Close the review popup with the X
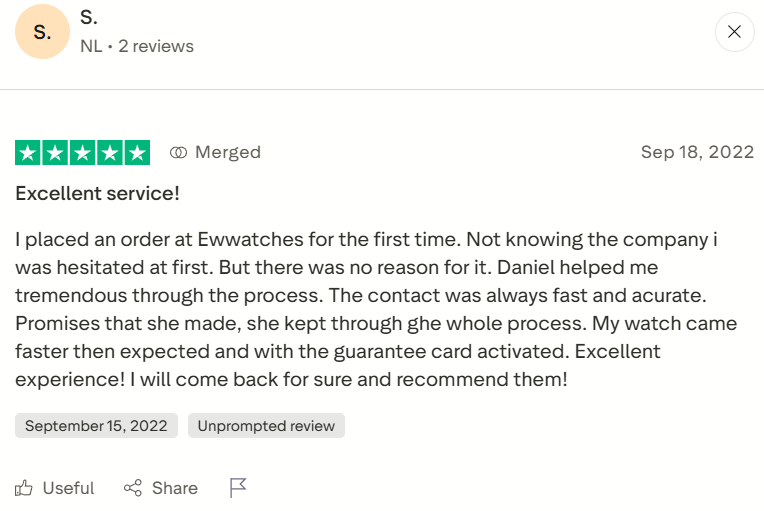 (734, 32)
